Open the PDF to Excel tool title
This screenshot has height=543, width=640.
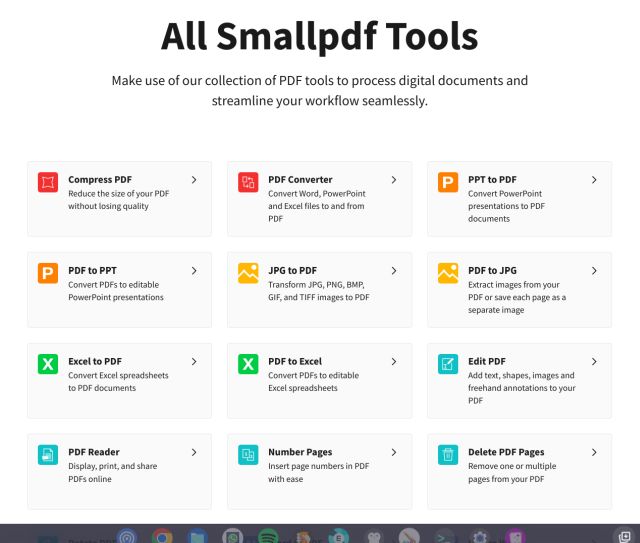pyautogui.click(x=295, y=362)
